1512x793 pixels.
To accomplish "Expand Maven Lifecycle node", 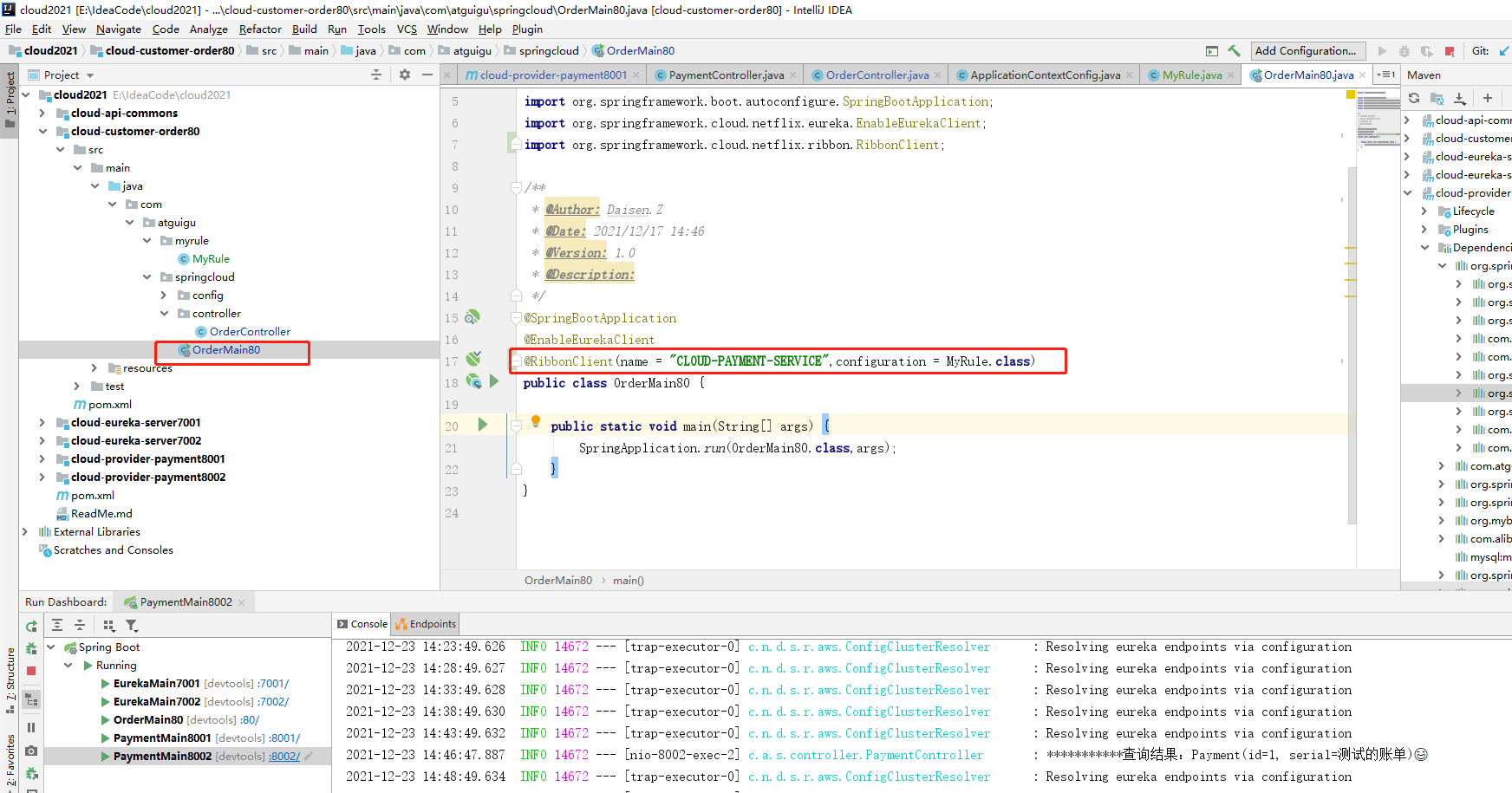I will point(1424,211).
